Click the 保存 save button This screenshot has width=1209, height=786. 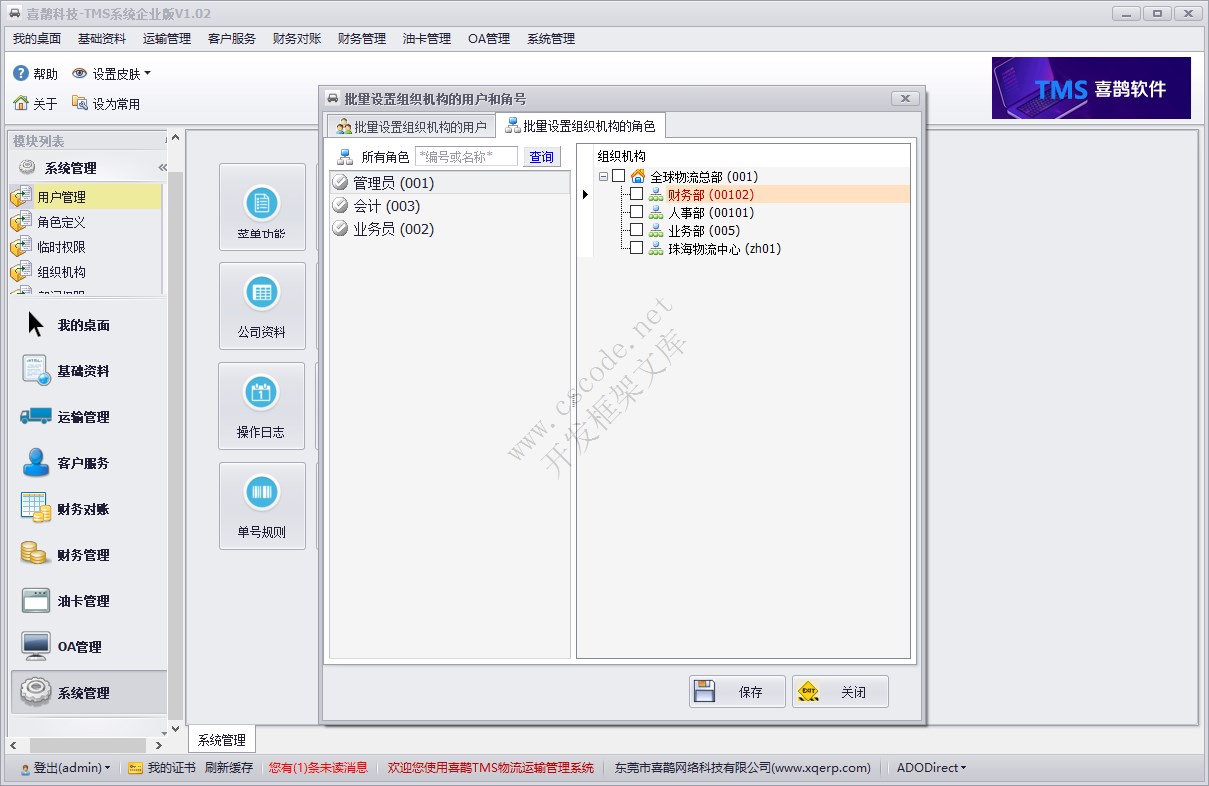tap(737, 692)
